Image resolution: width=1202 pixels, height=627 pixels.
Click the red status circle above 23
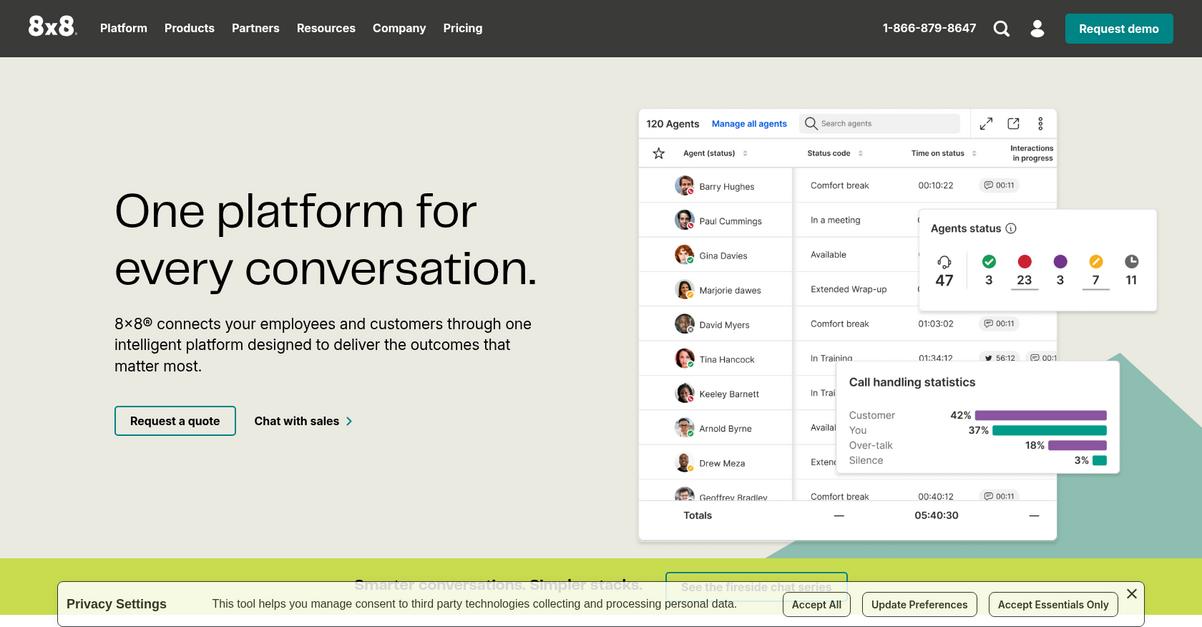click(1024, 261)
